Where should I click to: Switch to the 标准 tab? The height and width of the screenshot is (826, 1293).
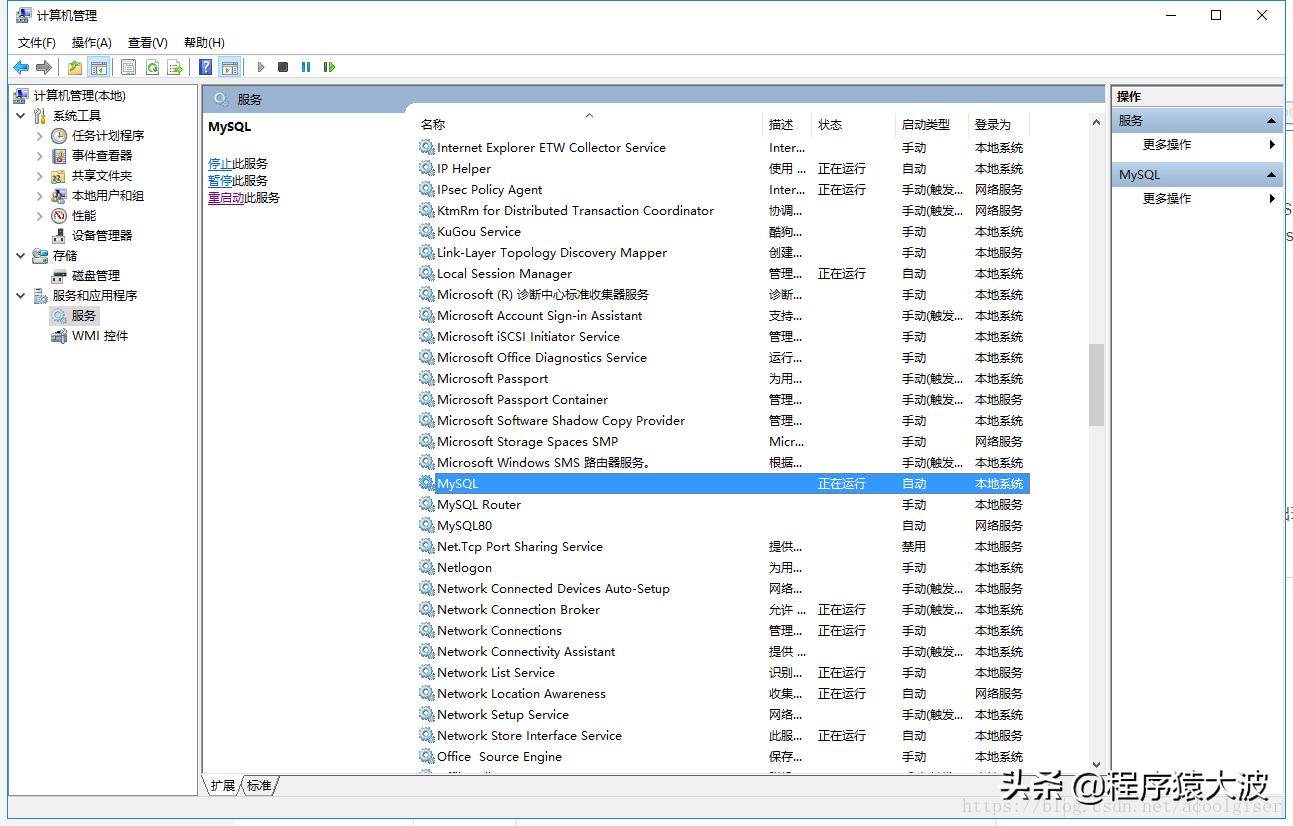click(258, 786)
